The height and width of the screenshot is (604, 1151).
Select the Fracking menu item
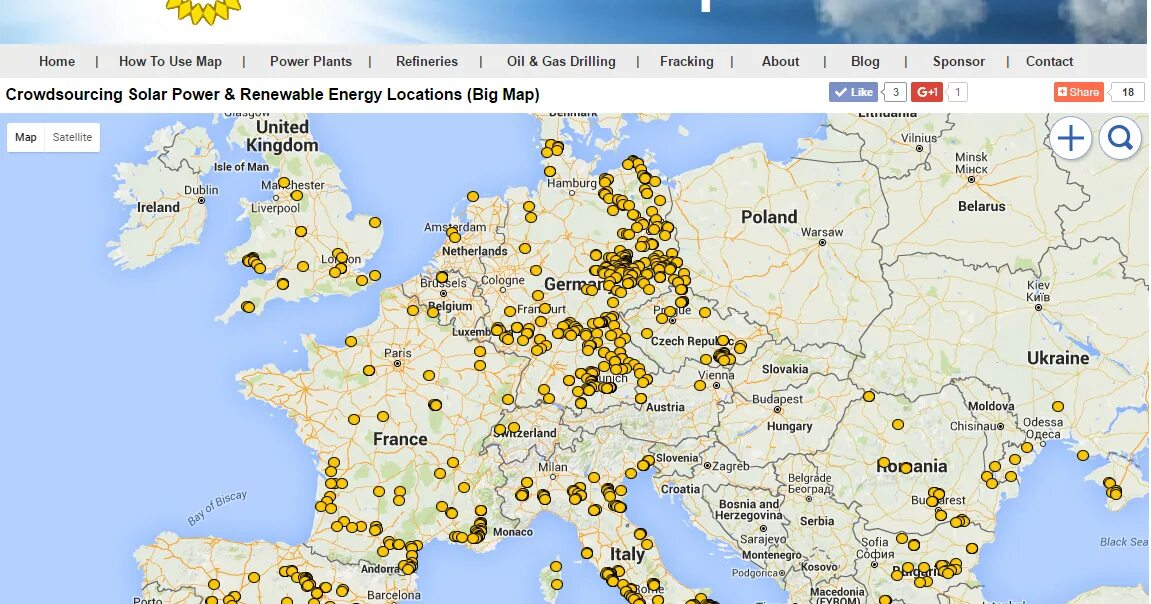pyautogui.click(x=686, y=62)
